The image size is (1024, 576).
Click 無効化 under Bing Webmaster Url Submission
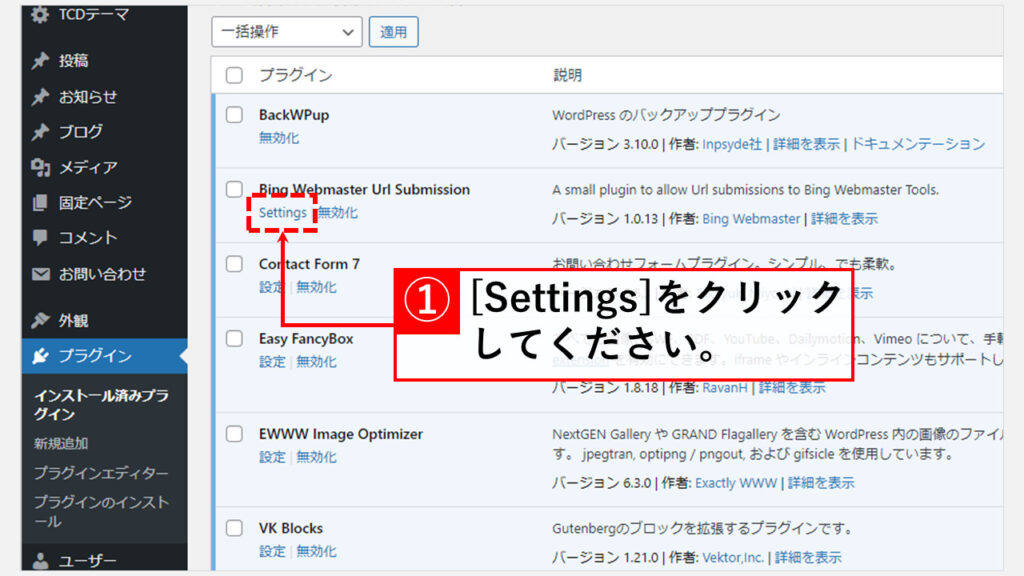coord(338,212)
